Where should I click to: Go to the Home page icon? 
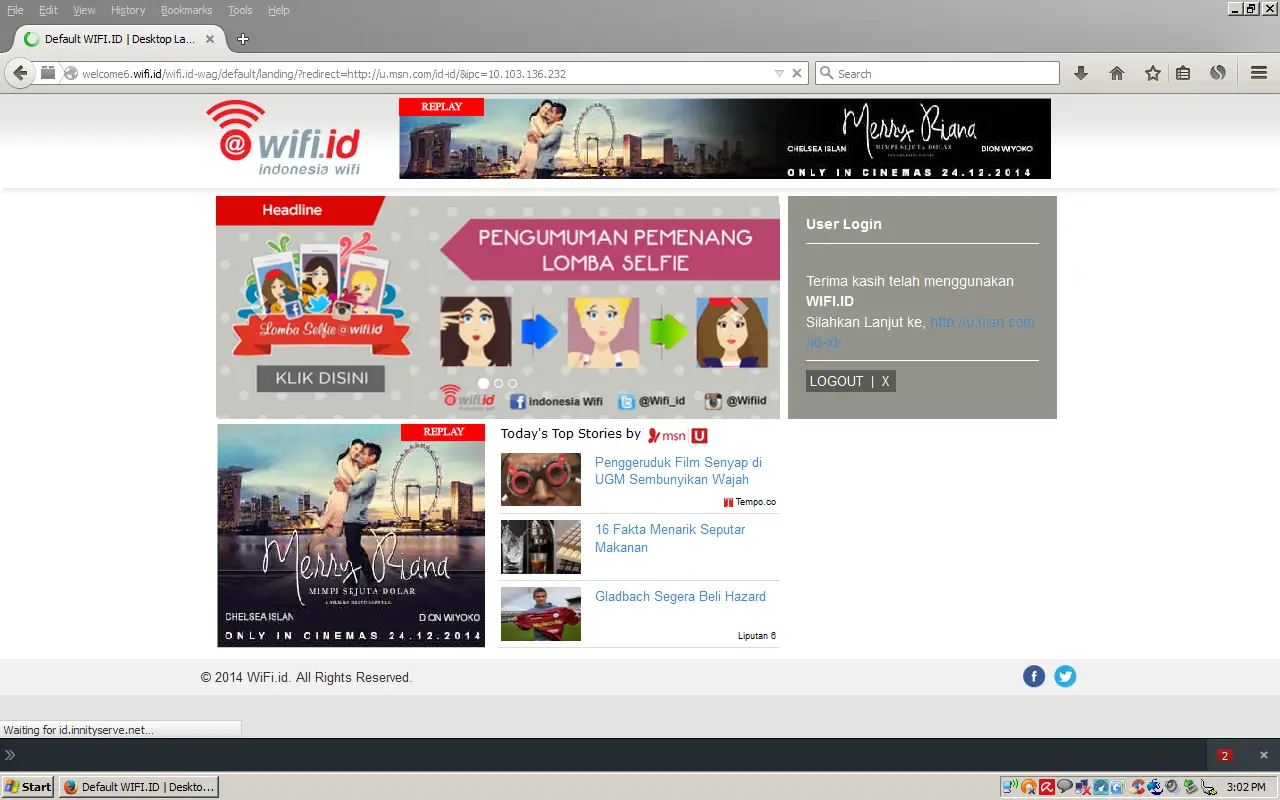pyautogui.click(x=1117, y=73)
